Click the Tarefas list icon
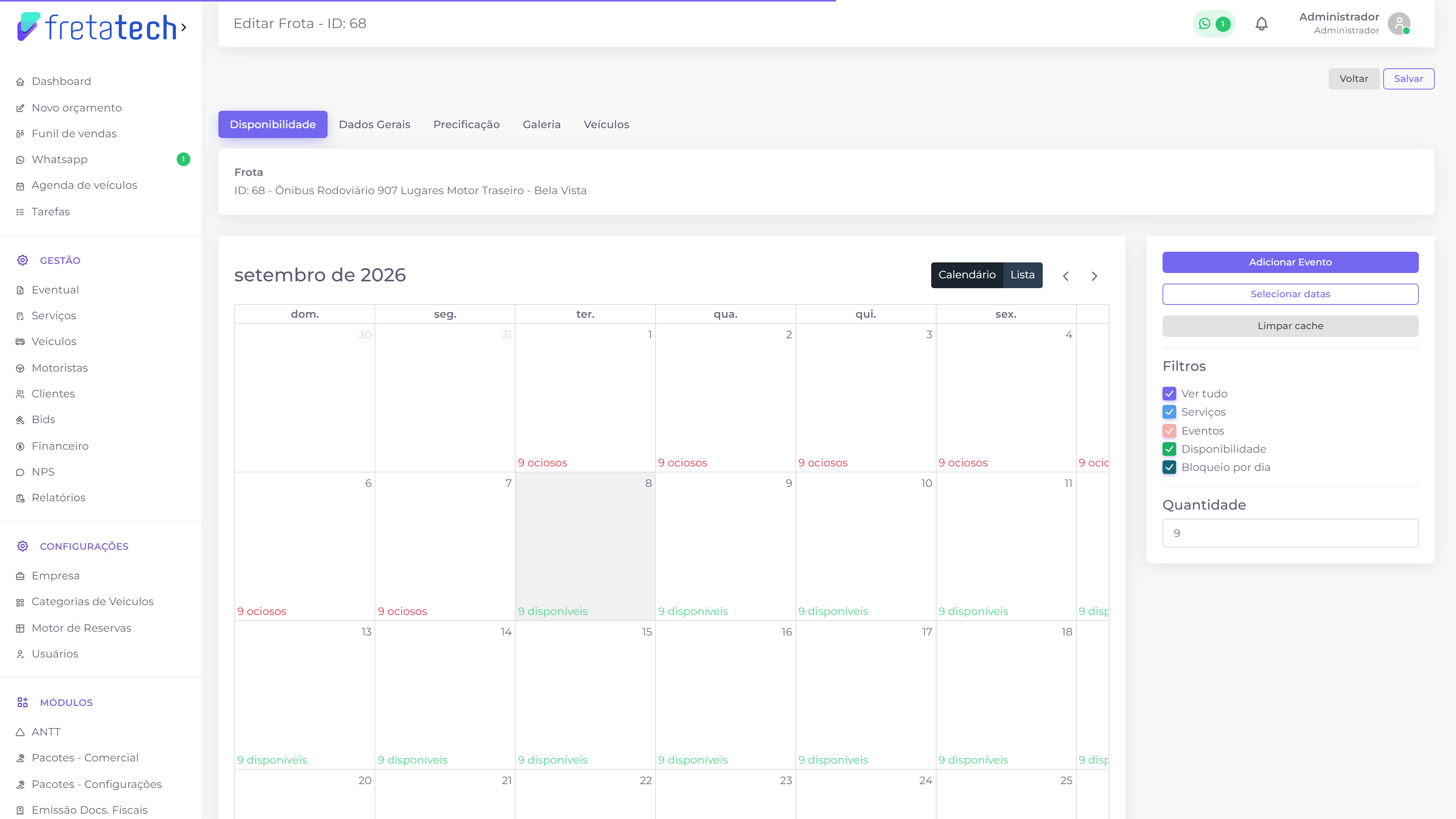 coord(20,212)
